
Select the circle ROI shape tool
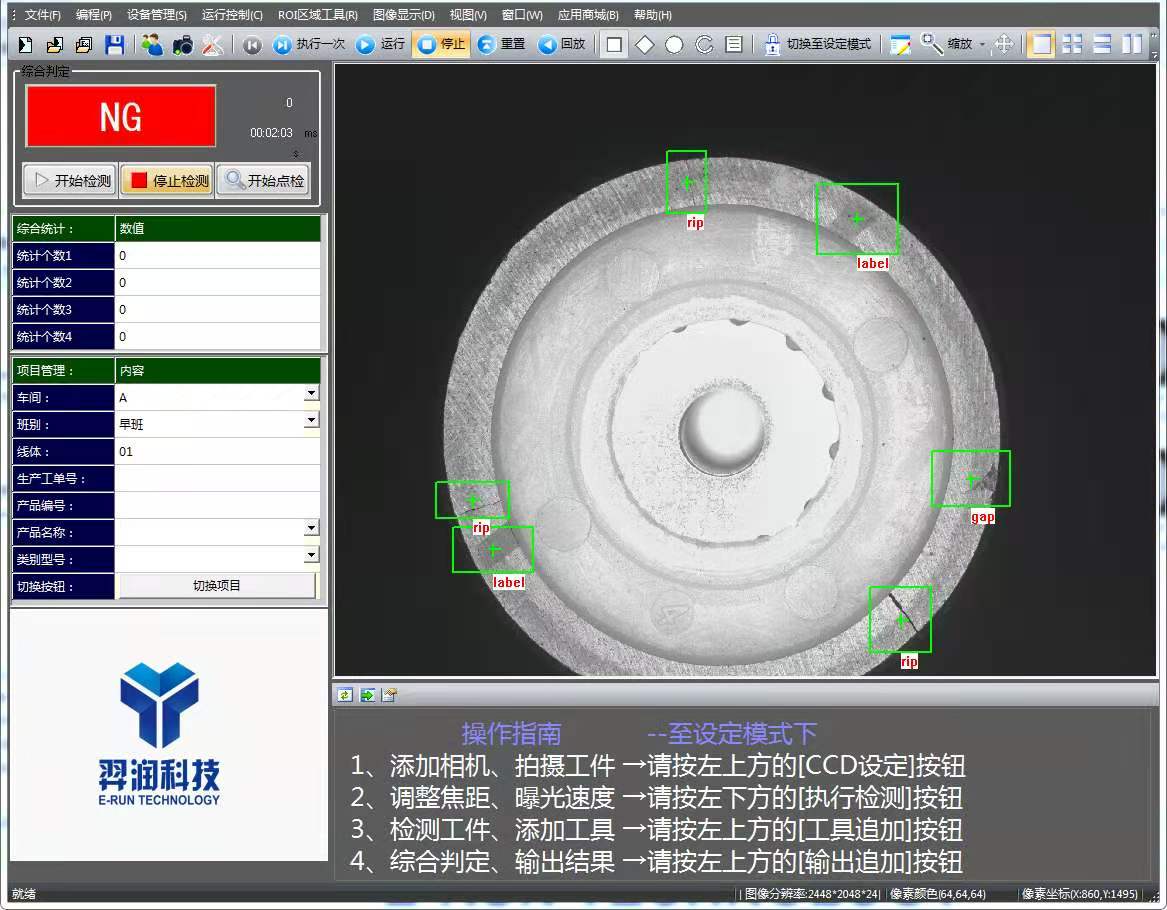tap(674, 45)
